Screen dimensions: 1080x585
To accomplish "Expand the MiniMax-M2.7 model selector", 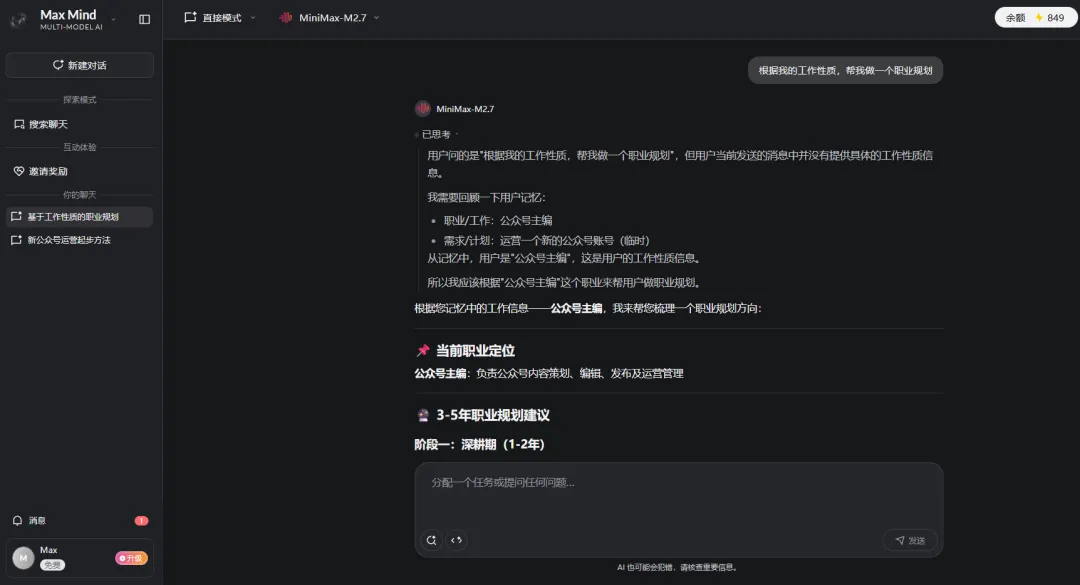I will (330, 18).
